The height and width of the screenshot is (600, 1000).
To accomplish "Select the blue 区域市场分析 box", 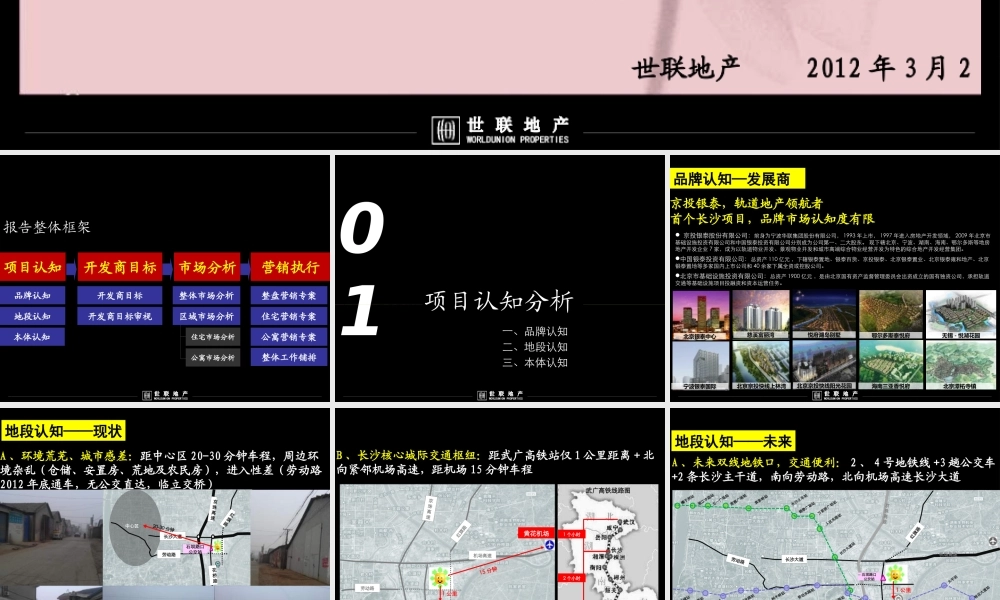I will coord(206,316).
